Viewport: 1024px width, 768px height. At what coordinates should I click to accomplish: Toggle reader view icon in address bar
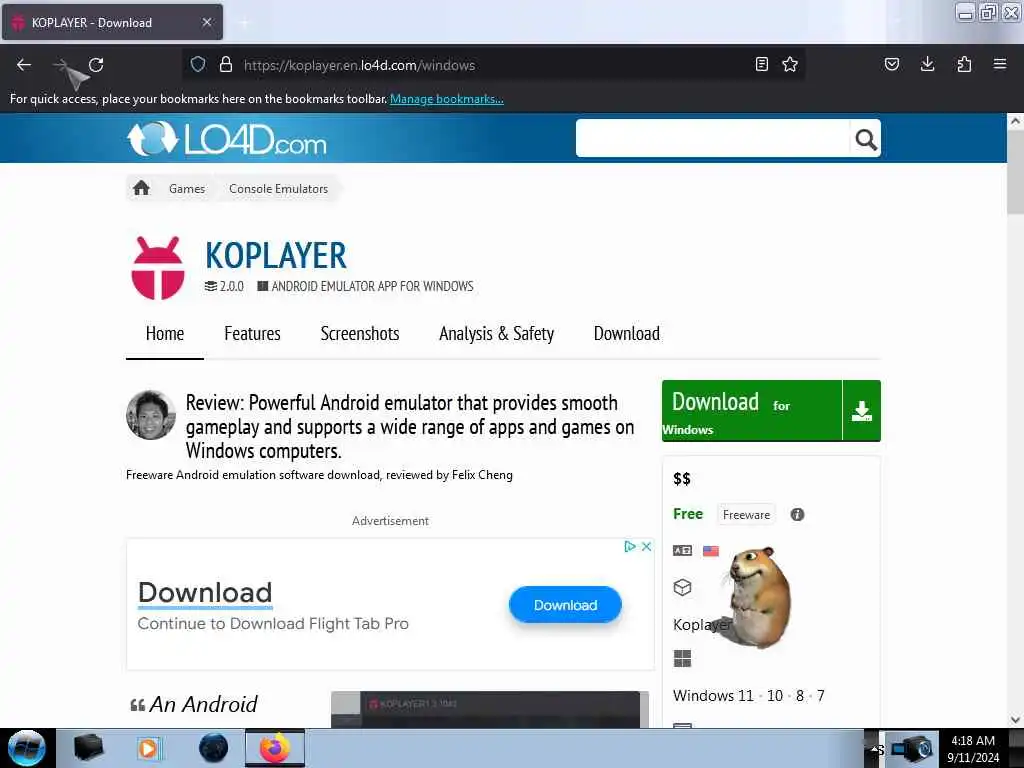[761, 64]
